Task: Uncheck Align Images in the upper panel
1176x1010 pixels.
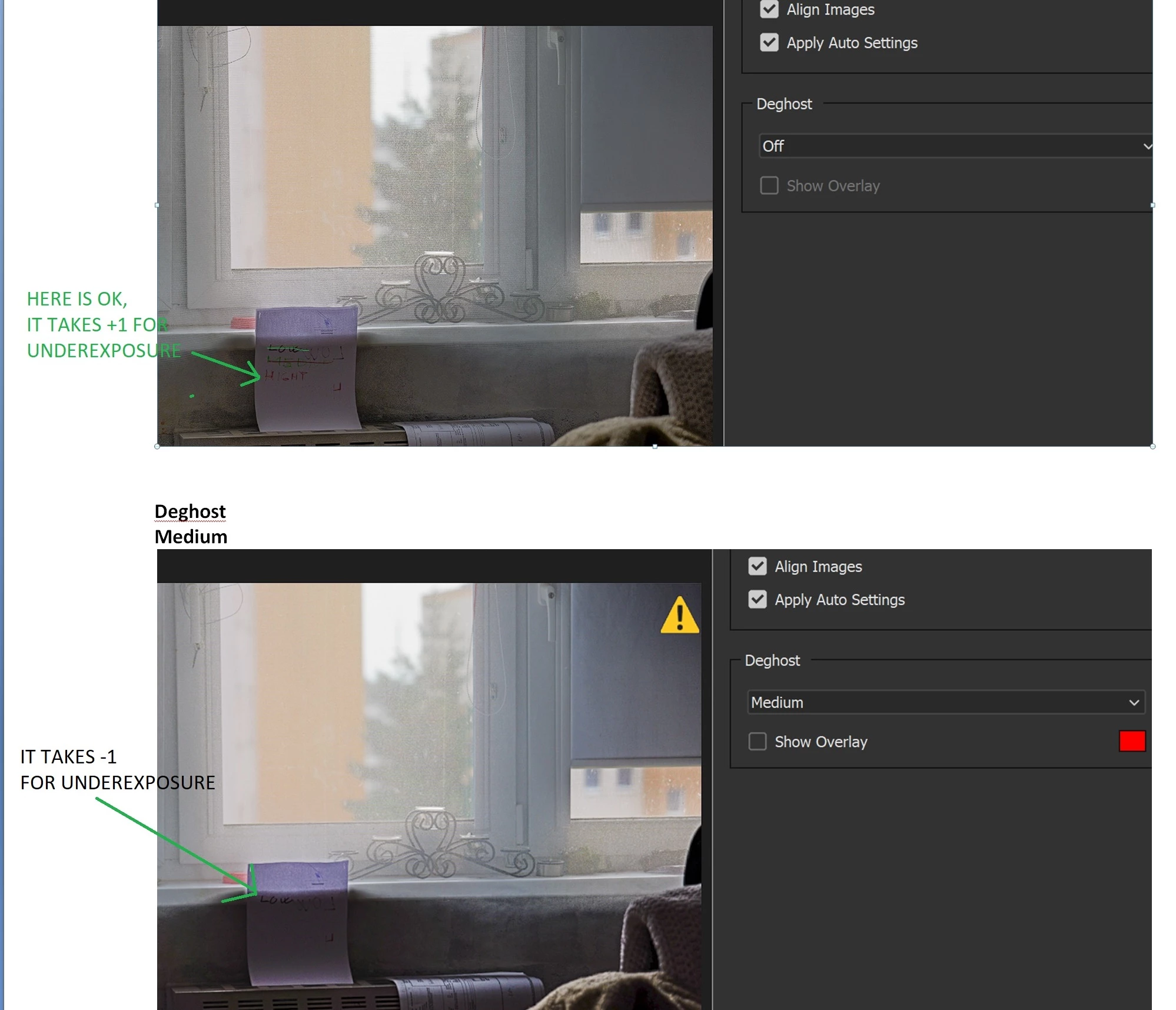Action: pyautogui.click(x=769, y=9)
